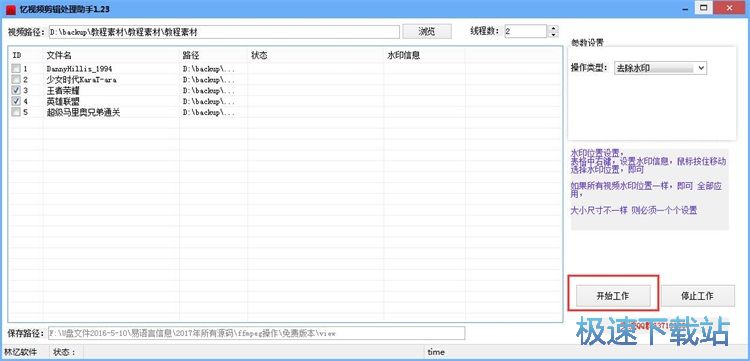This screenshot has height=361, width=750.
Task: Maximize the window
Action: pyautogui.click(x=703, y=7)
